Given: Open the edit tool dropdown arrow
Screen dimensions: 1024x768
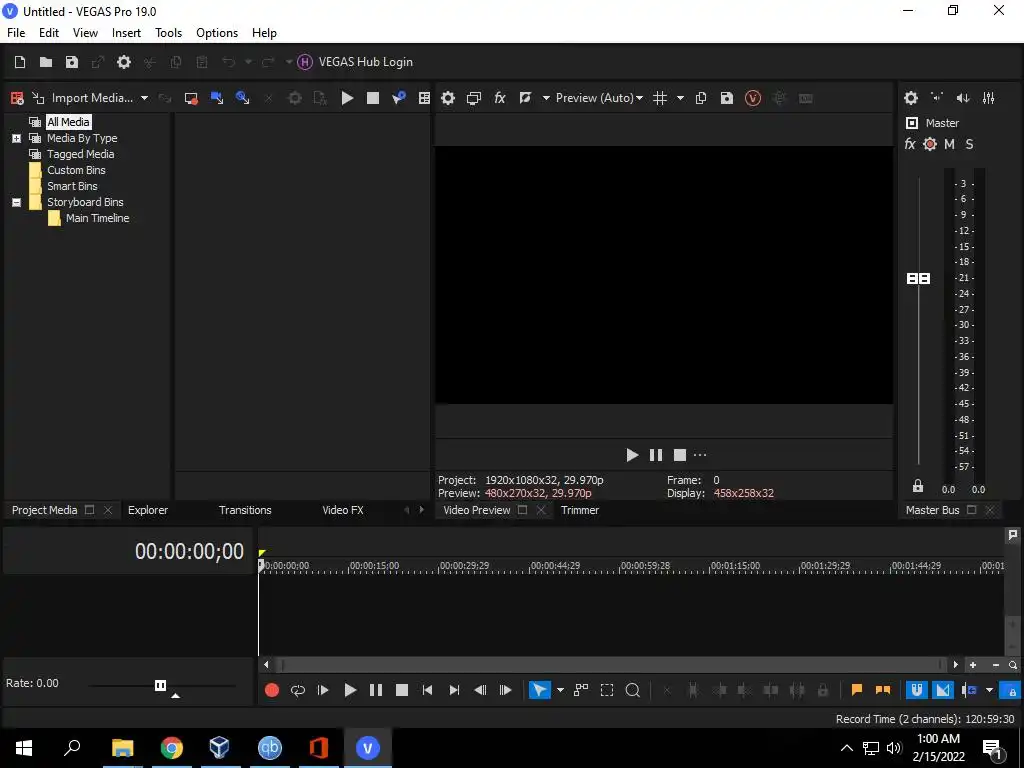Looking at the screenshot, I should click(x=560, y=690).
